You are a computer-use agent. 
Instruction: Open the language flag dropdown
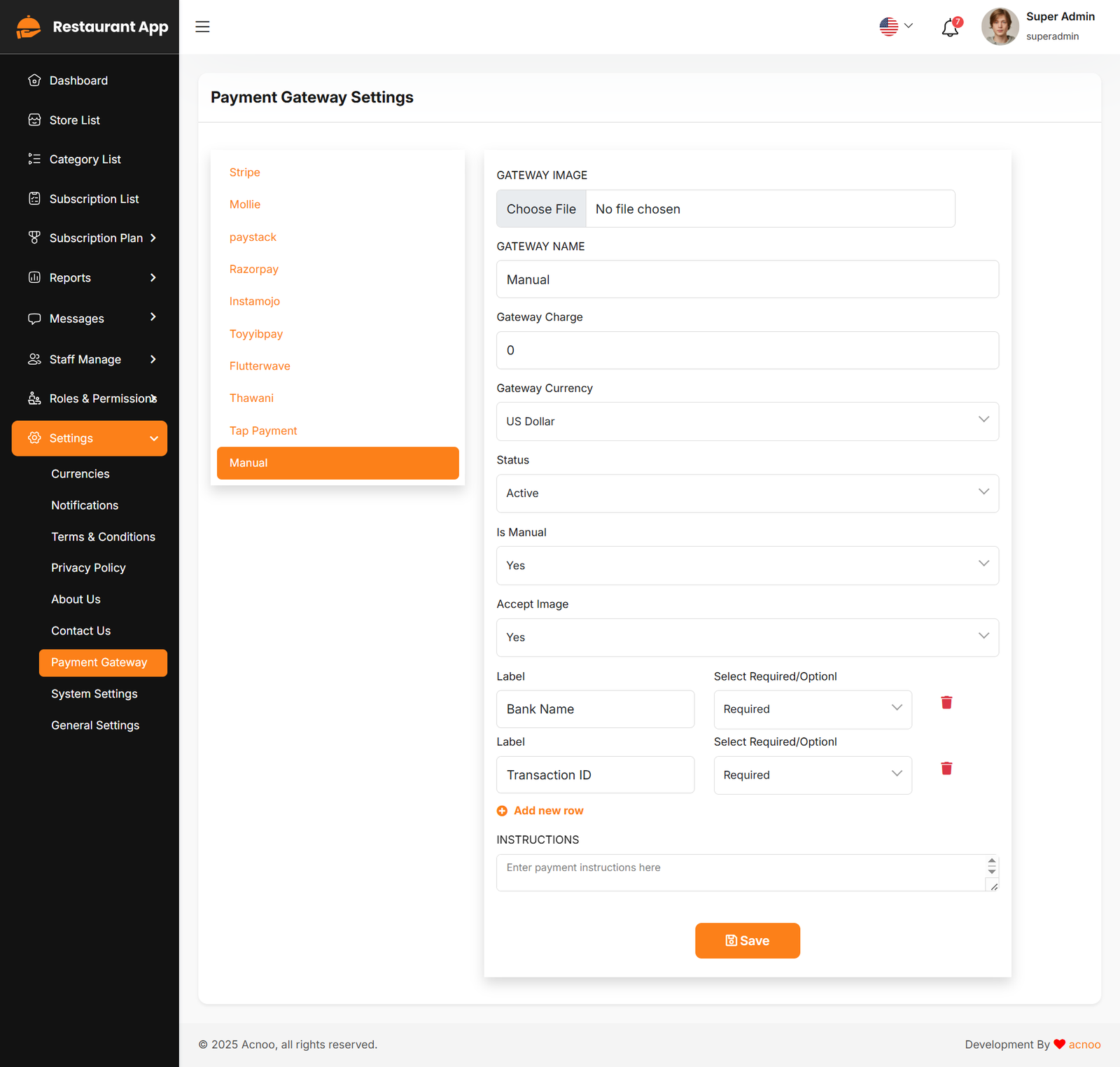pos(896,27)
